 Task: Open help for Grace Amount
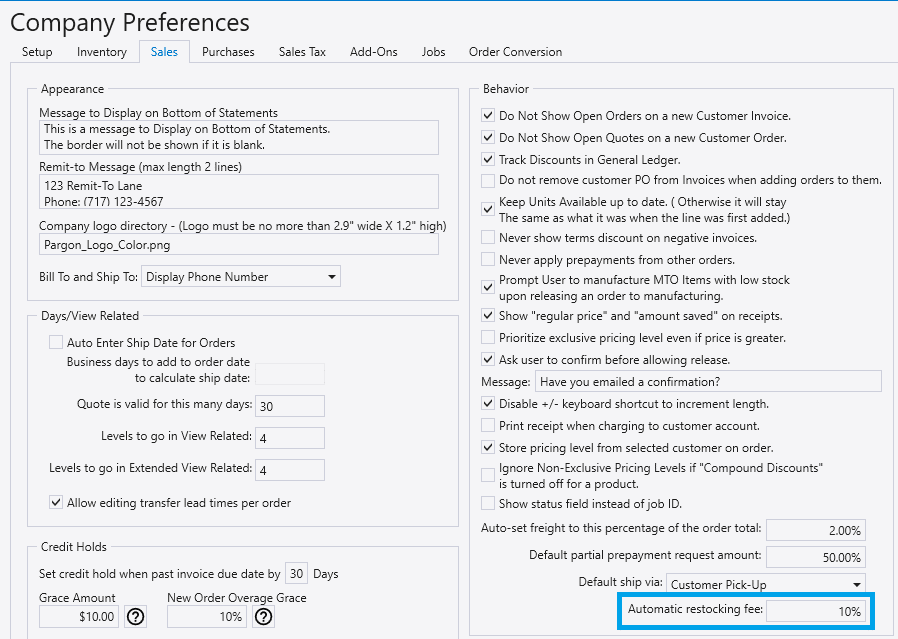(136, 617)
